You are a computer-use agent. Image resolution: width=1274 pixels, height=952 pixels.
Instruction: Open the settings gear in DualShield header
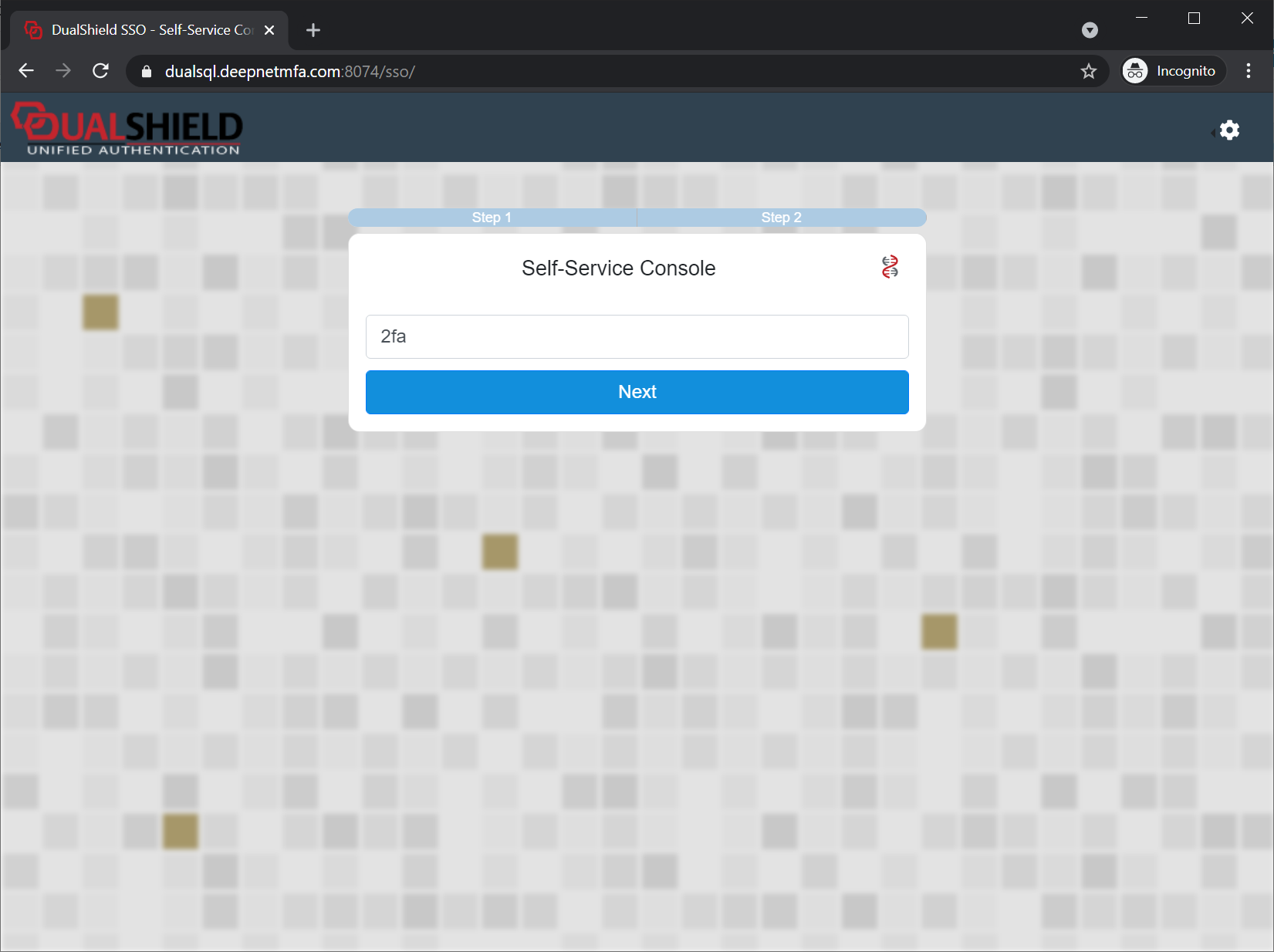point(1229,130)
